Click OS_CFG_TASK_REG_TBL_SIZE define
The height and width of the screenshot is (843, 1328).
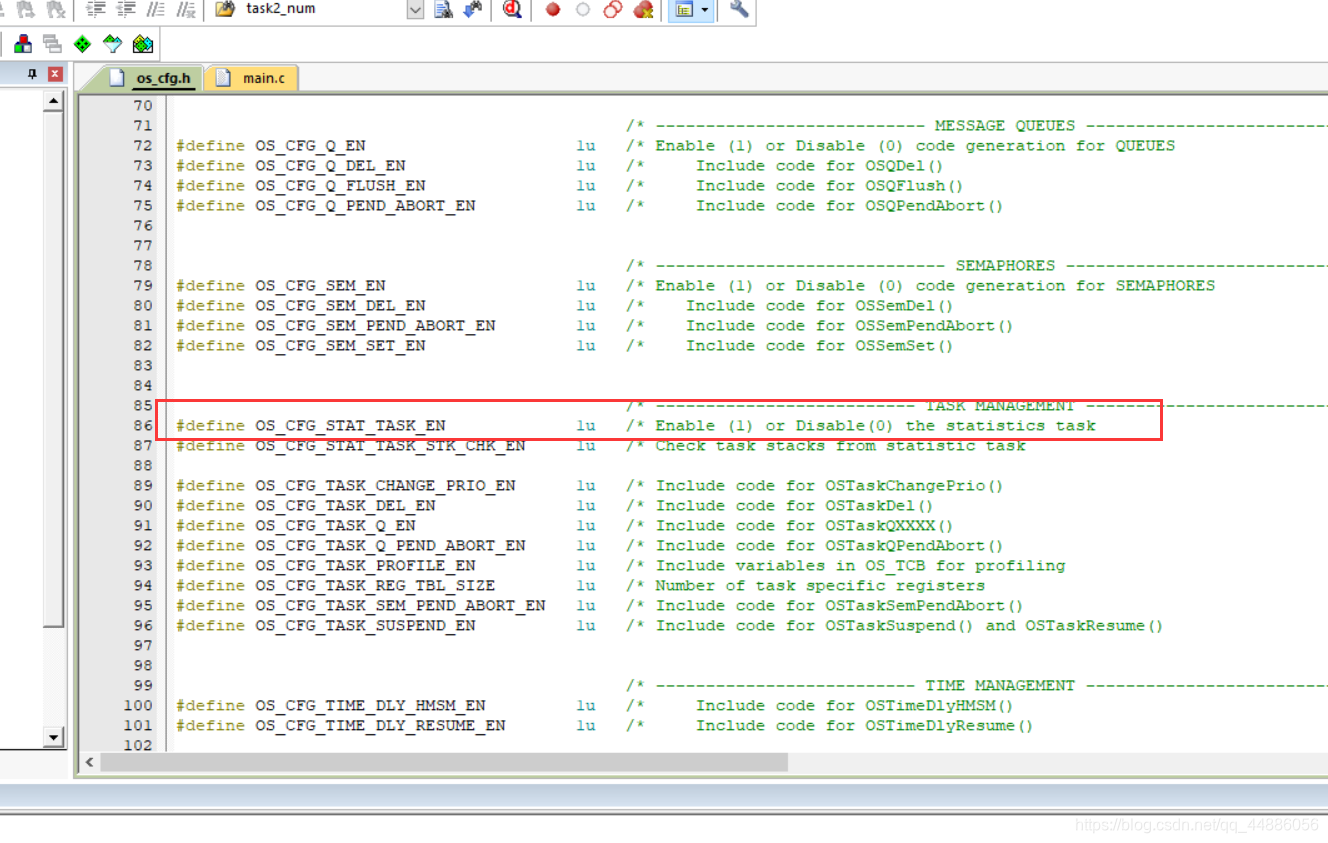pos(375,586)
